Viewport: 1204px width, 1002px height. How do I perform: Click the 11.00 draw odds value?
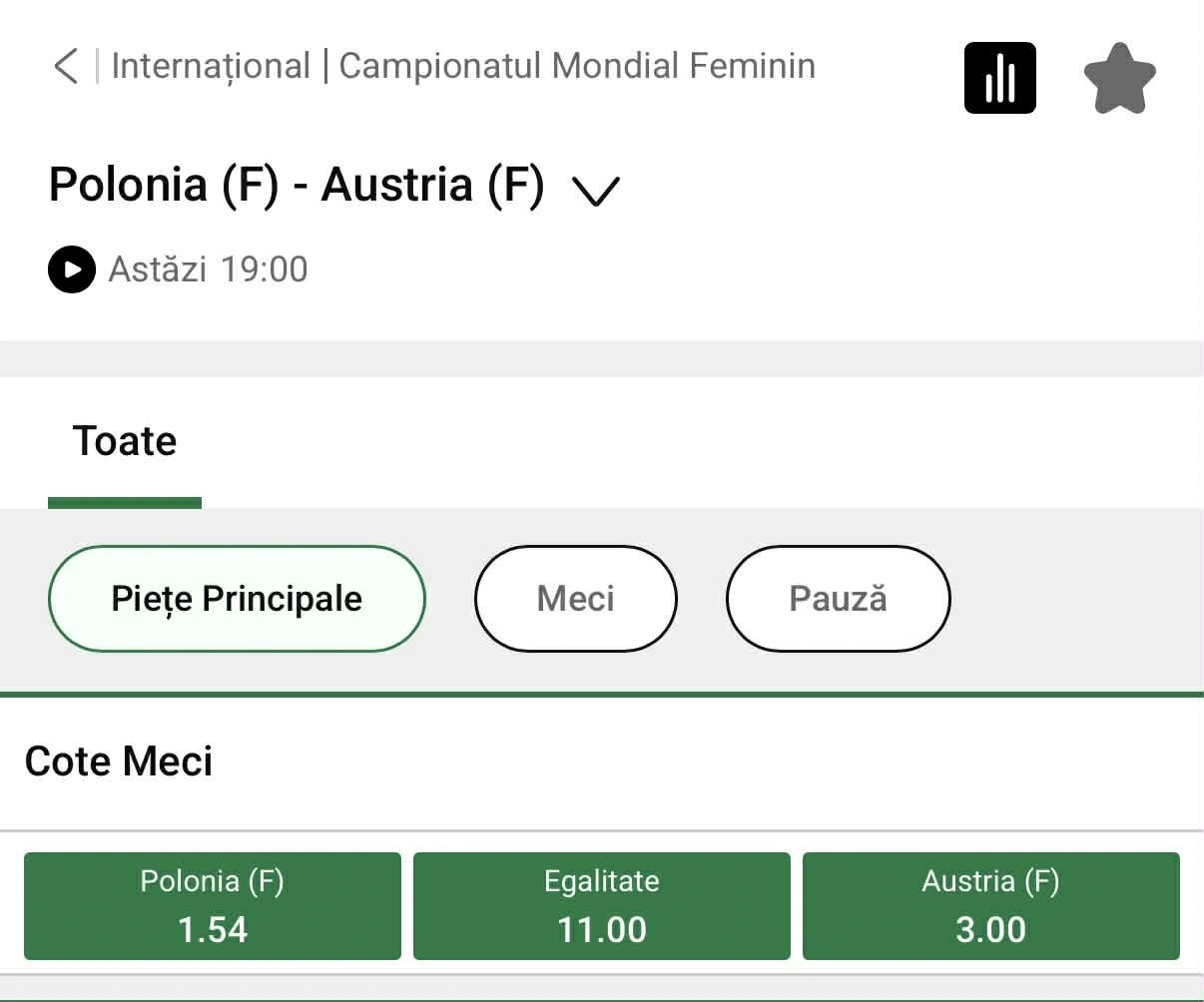[x=602, y=930]
